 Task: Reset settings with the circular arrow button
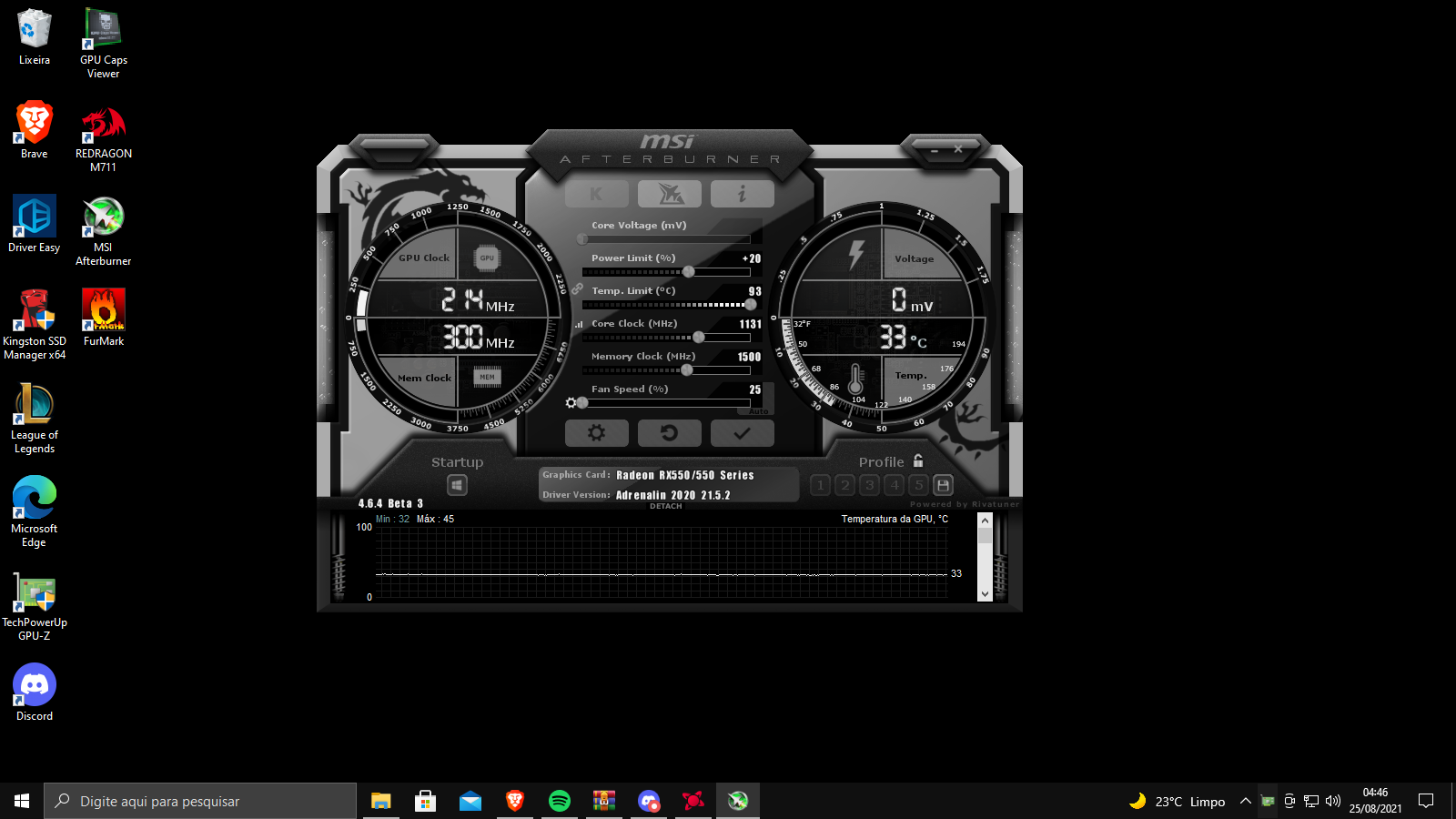670,433
